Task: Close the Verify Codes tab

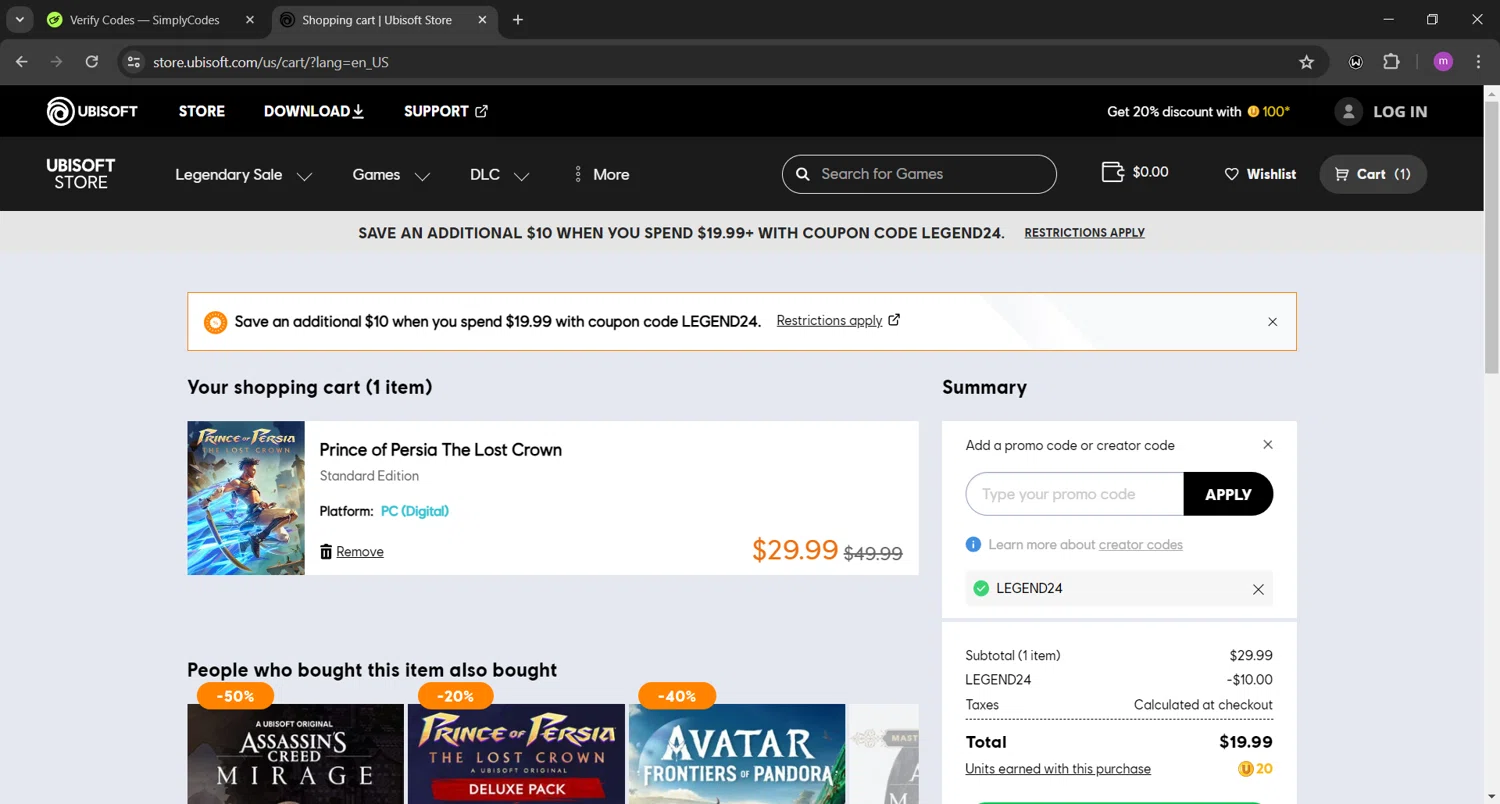Action: point(249,20)
